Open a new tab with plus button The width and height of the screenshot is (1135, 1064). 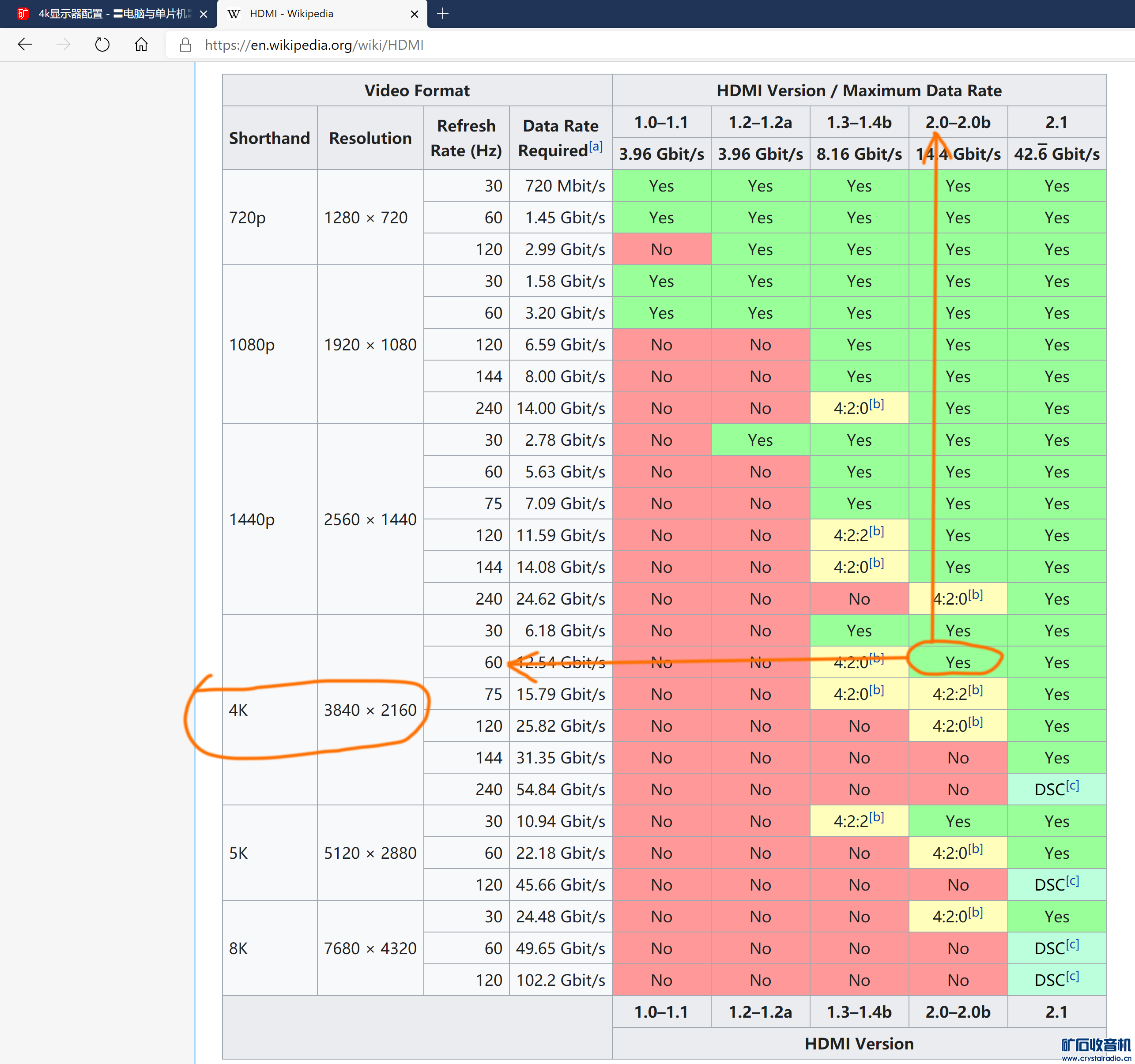pyautogui.click(x=442, y=13)
